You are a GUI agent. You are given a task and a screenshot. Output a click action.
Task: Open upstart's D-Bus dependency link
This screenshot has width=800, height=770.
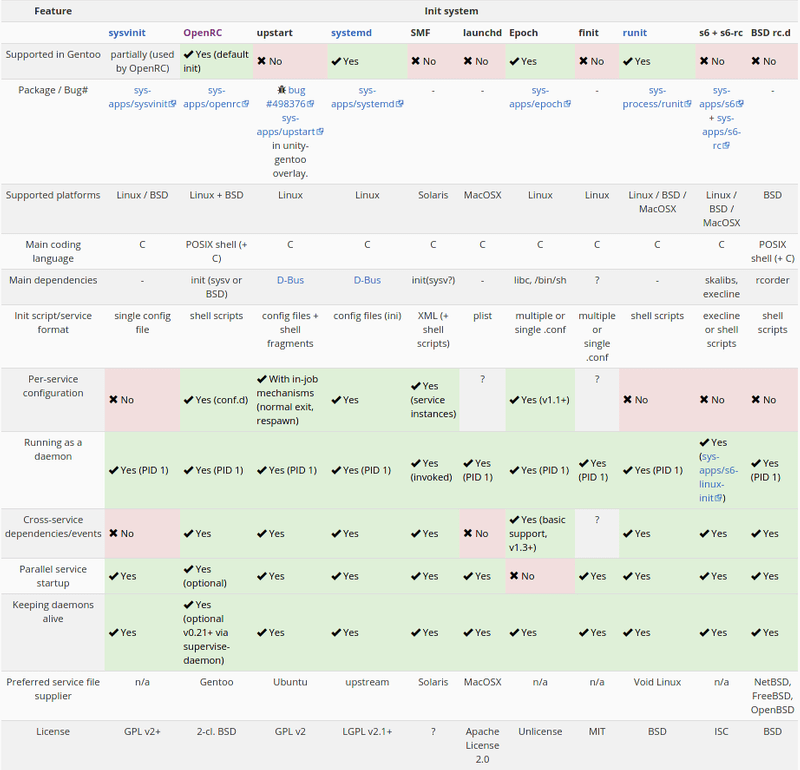[290, 280]
